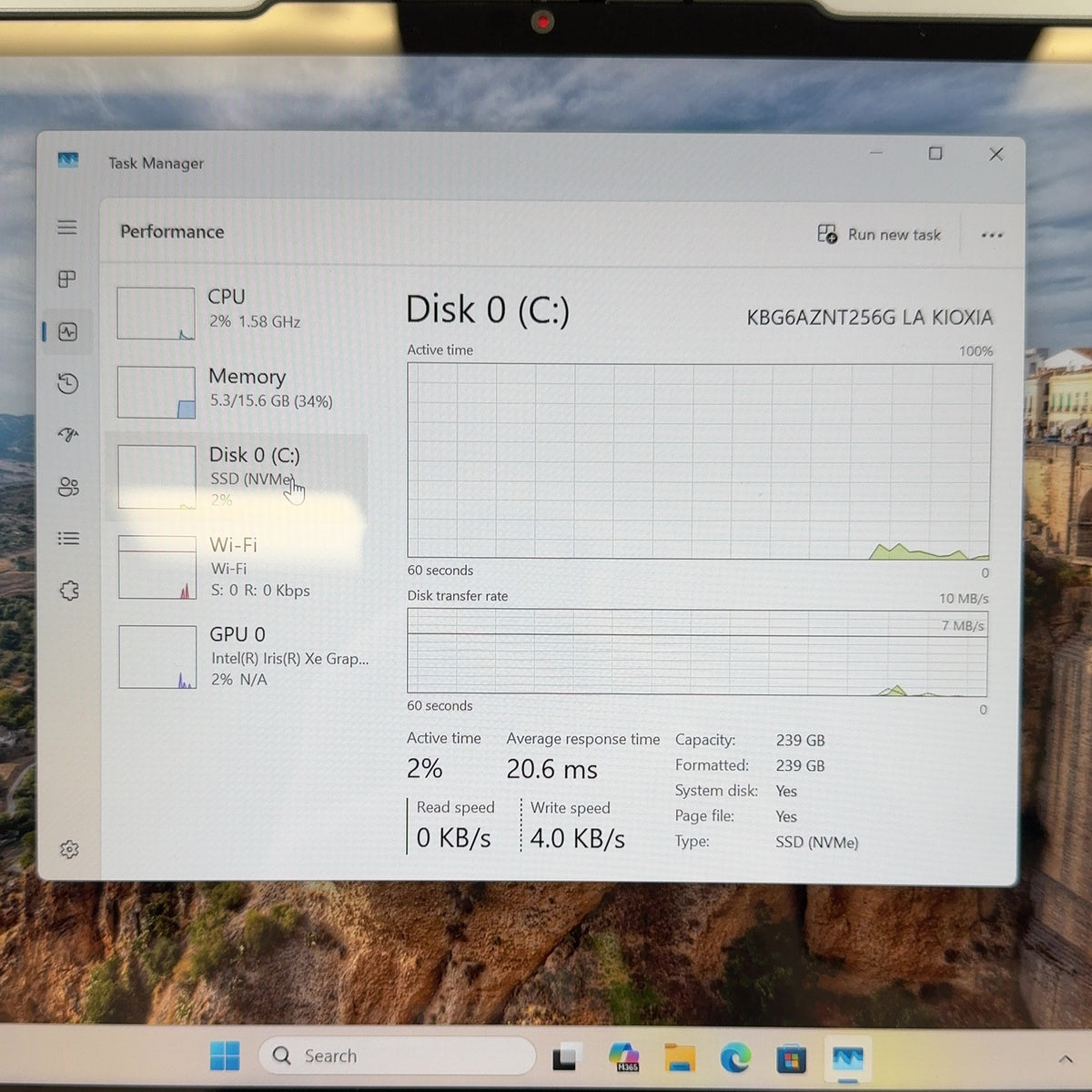Open the Startup apps page icon

68,435
